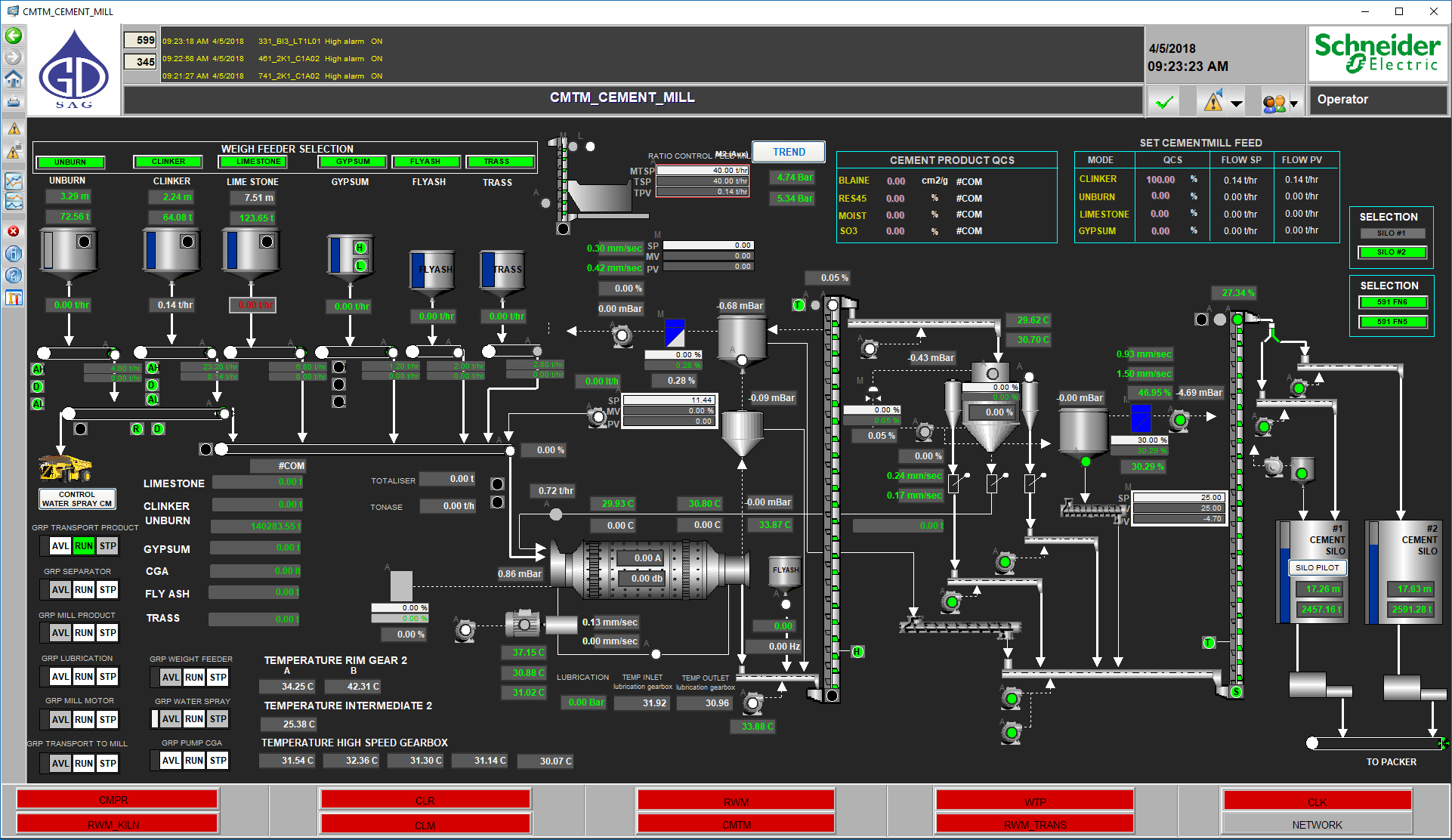Click the printer icon in sidebar
The image size is (1452, 840).
[14, 101]
